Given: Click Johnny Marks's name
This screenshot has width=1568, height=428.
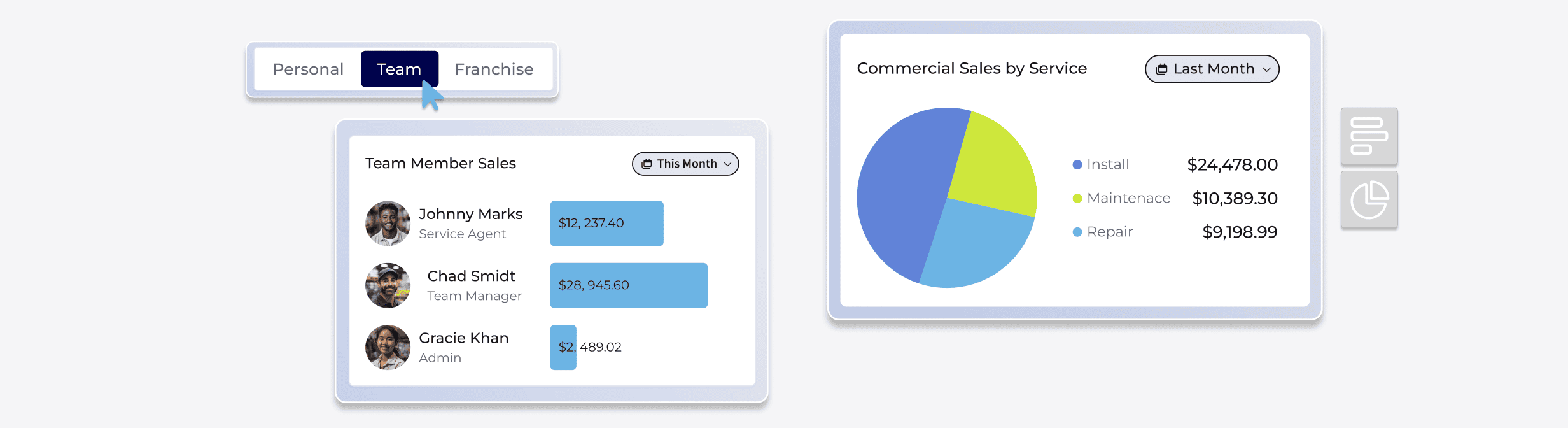Looking at the screenshot, I should 471,214.
